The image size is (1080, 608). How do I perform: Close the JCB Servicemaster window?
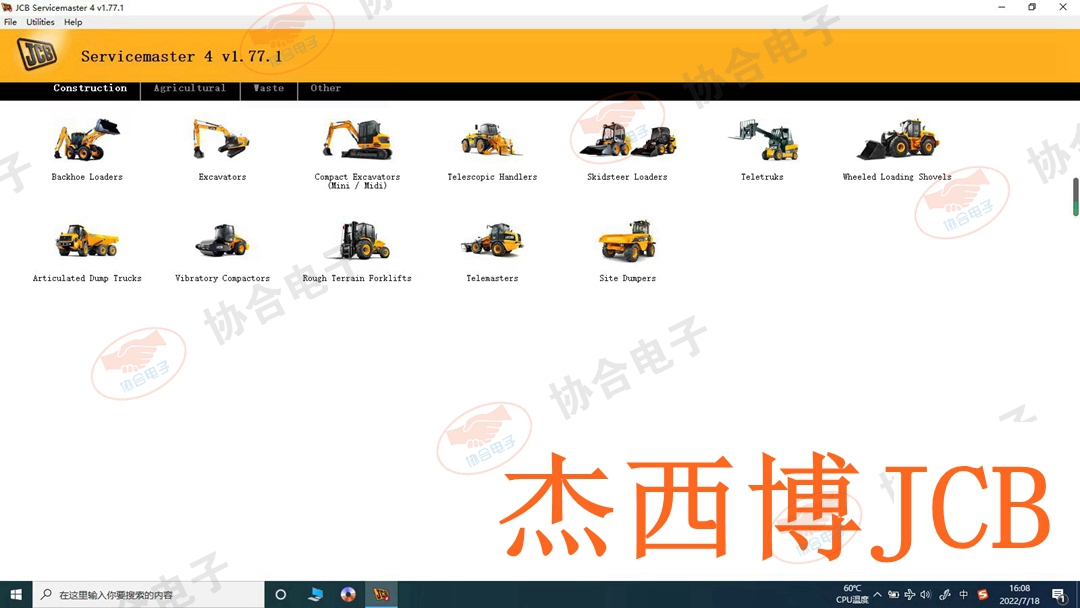[x=1063, y=7]
